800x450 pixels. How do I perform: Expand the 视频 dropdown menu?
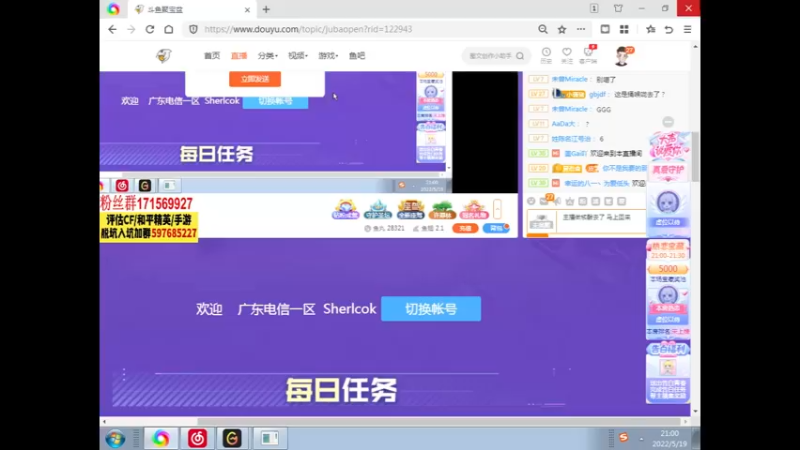pos(298,56)
